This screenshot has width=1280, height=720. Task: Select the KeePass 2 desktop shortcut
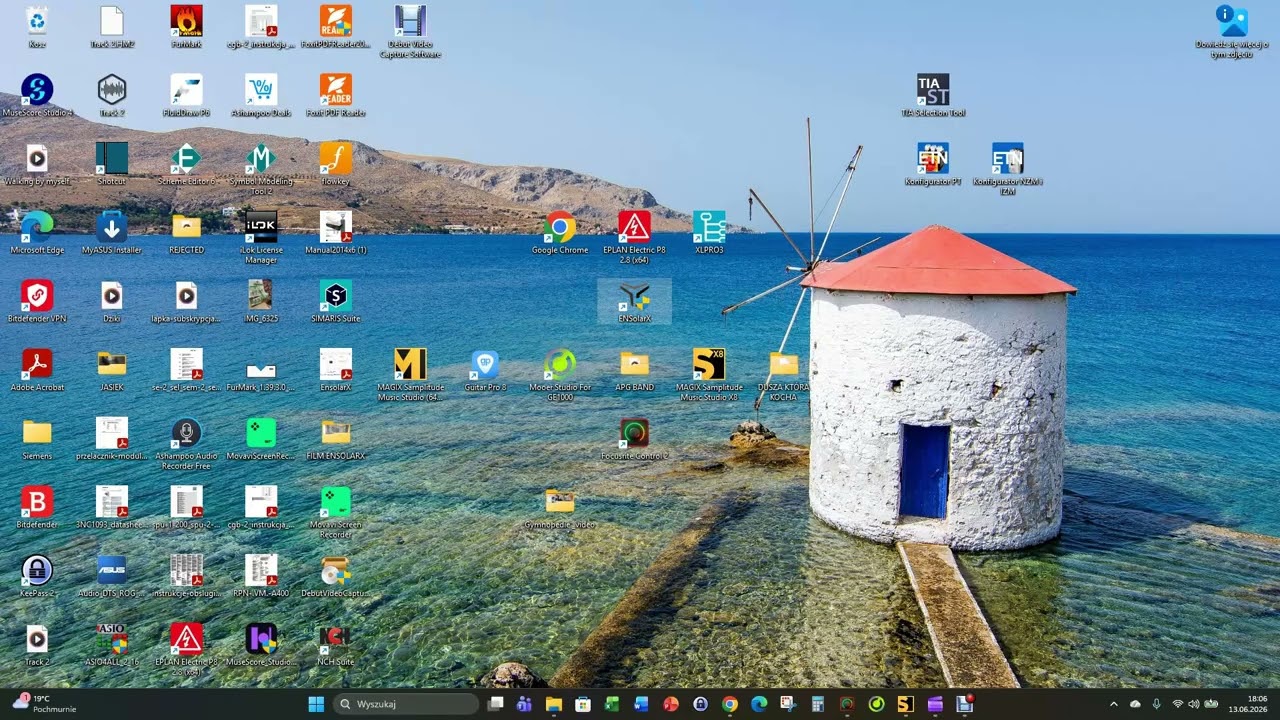pyautogui.click(x=37, y=576)
